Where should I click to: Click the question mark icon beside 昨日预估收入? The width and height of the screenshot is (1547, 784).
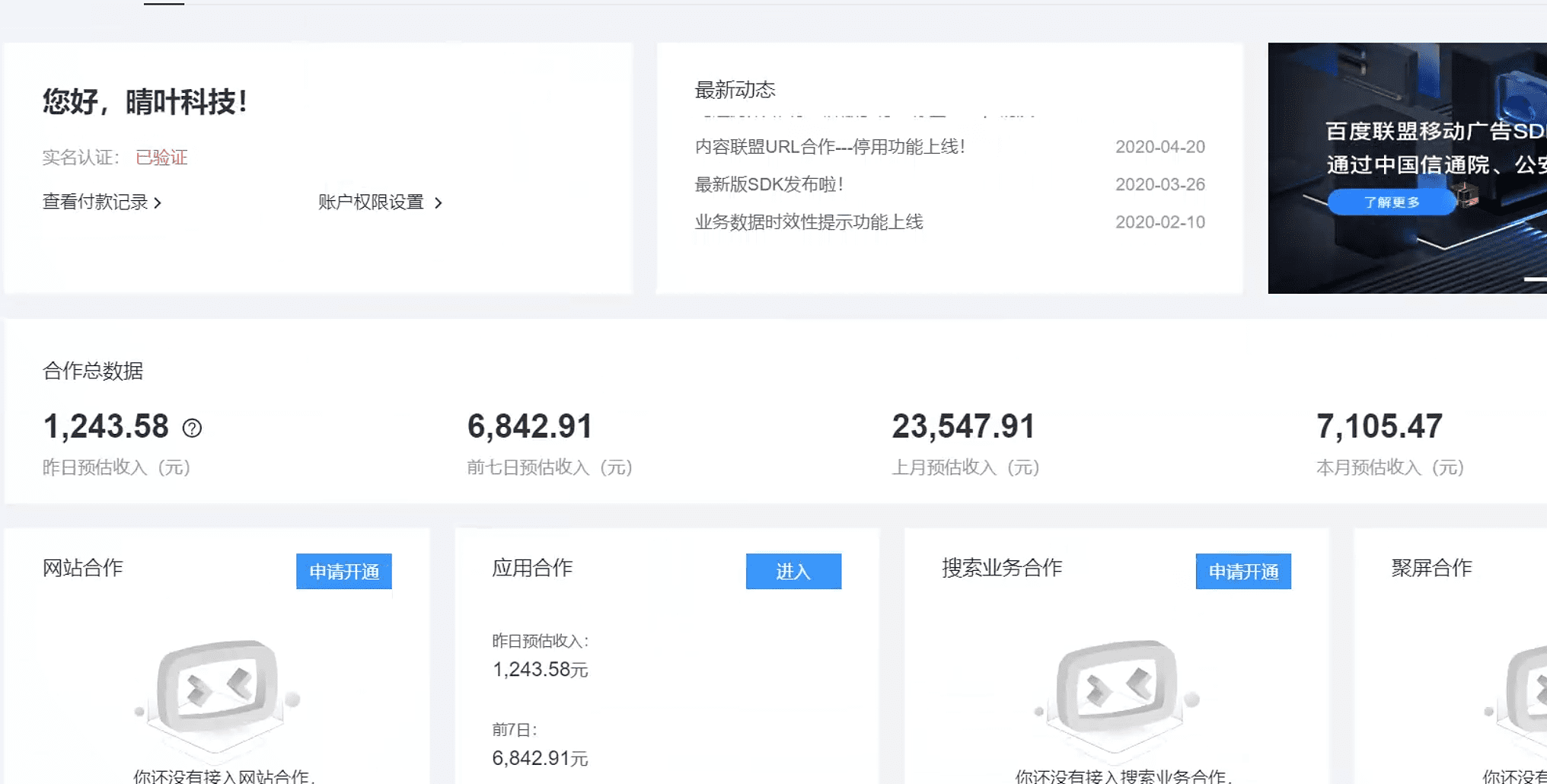click(x=193, y=429)
